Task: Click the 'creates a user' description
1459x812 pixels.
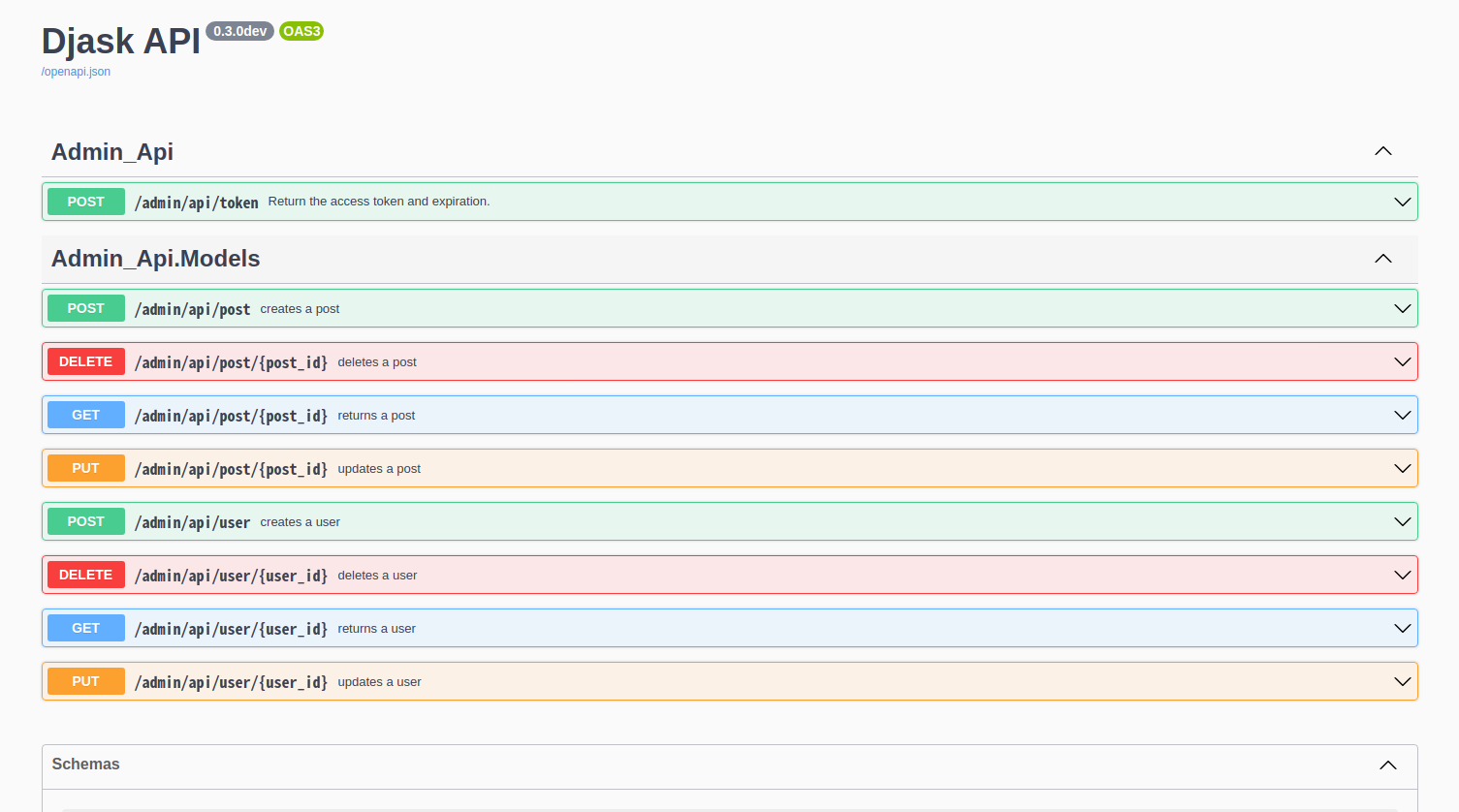Action: click(301, 522)
